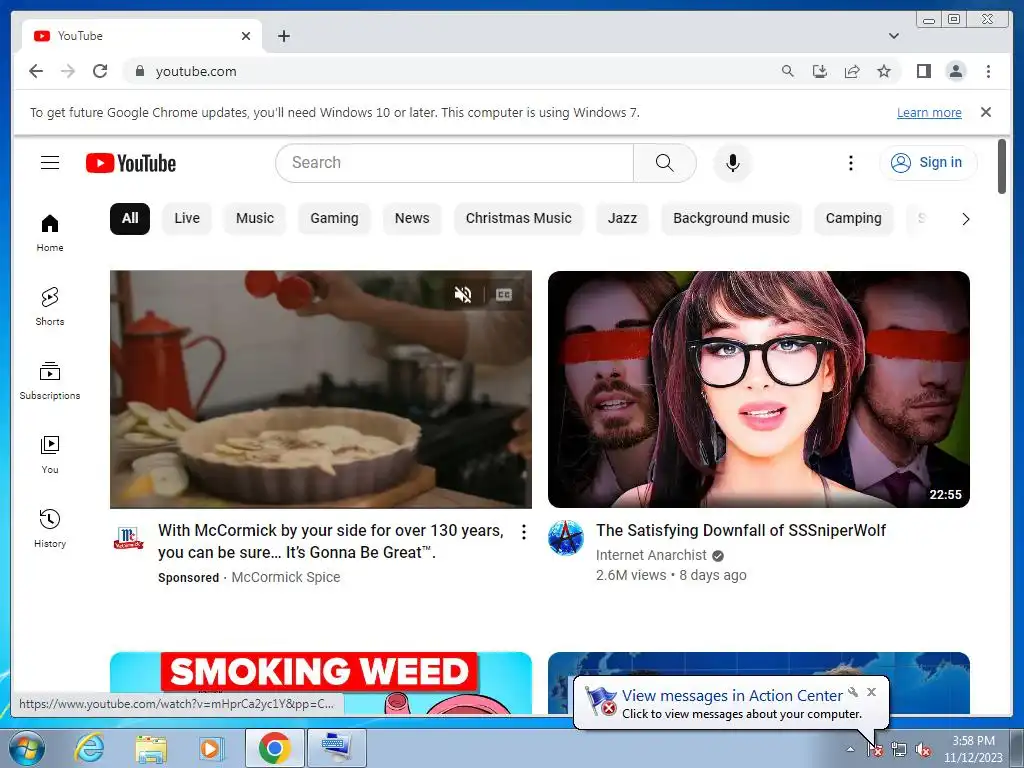This screenshot has height=768, width=1024.
Task: Search with your voice microphone
Action: [733, 163]
